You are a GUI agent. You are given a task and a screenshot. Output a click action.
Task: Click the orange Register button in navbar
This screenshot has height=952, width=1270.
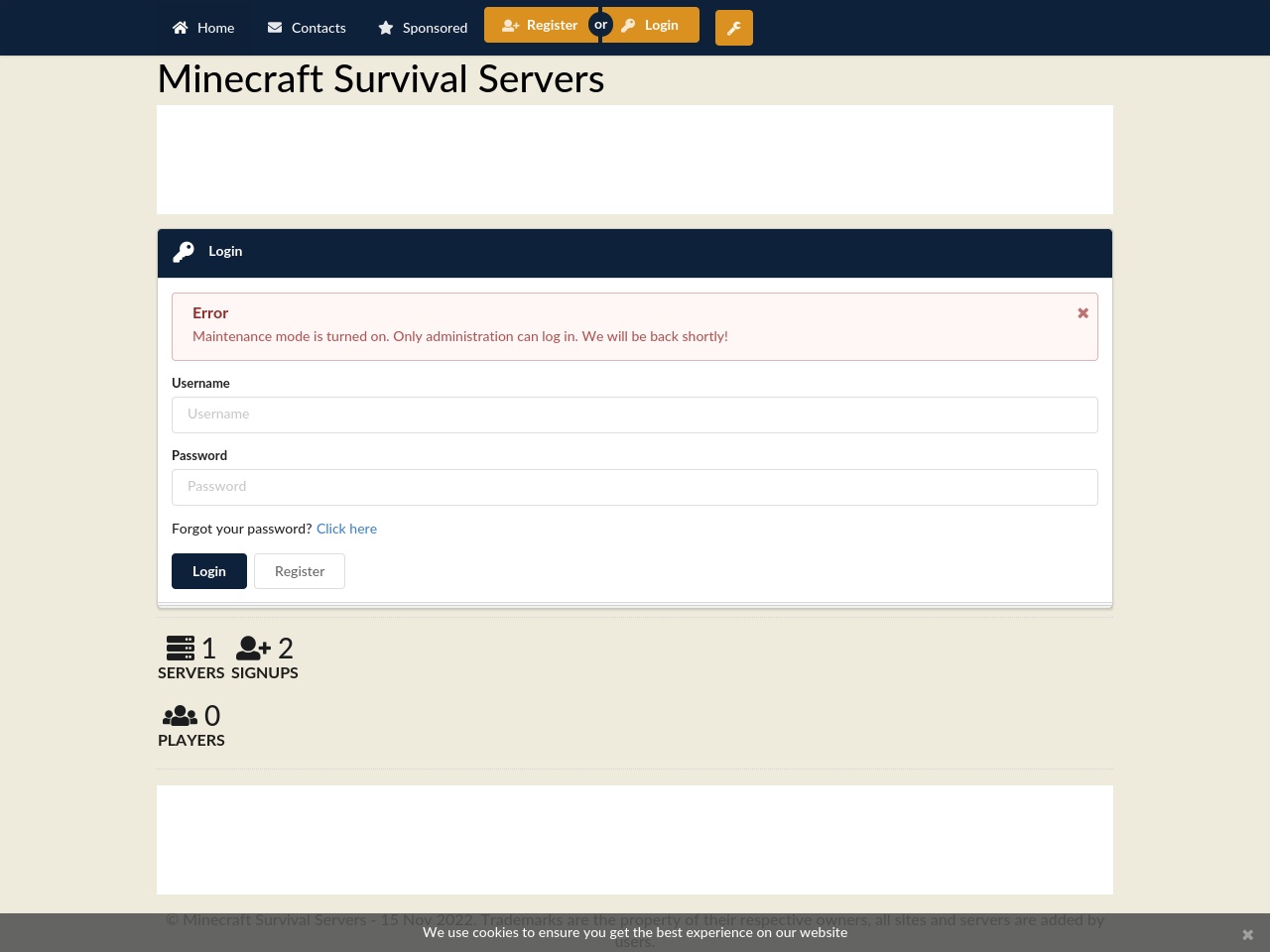coord(540,25)
